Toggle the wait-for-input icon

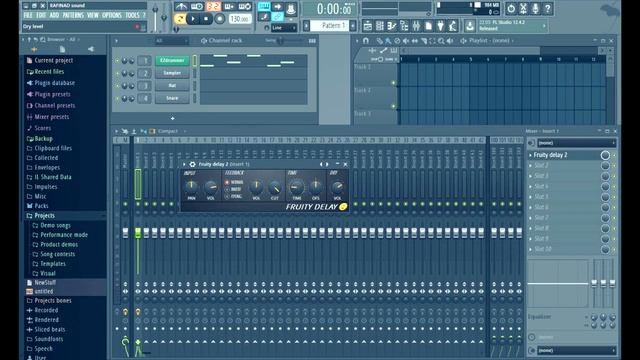(197, 7)
